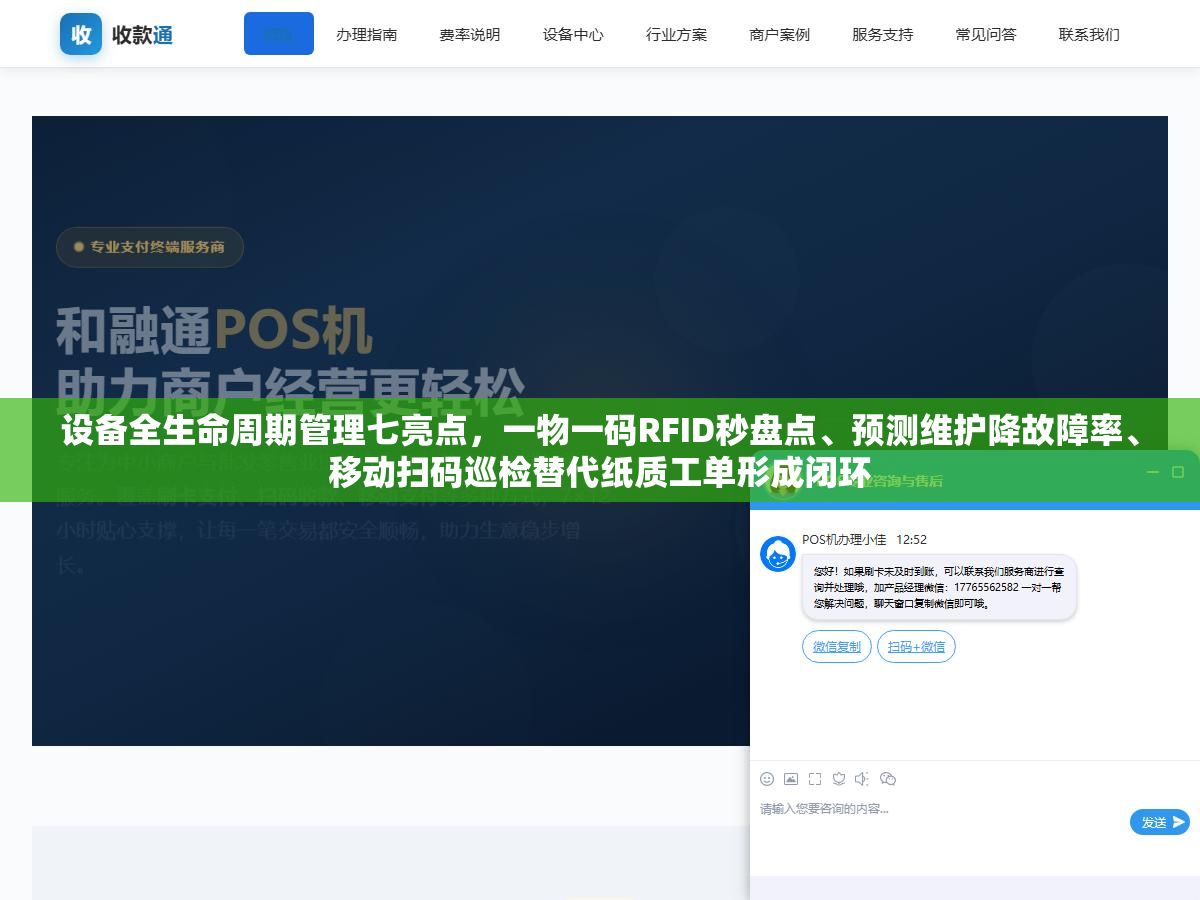Toggle the chat sound speaker icon
Image resolution: width=1200 pixels, height=900 pixels.
[x=862, y=779]
